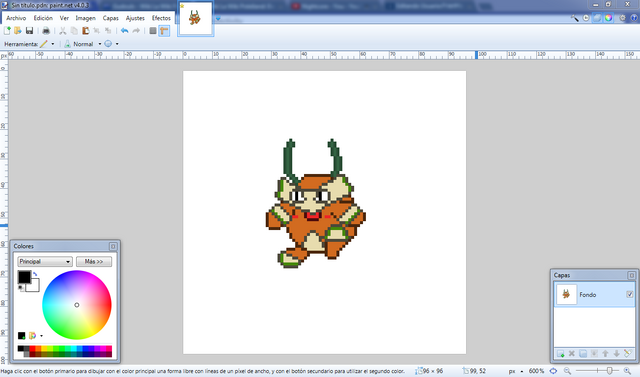Screen dimensions: 640x377
Task: Click the blend mode flask icon
Action: [67, 44]
